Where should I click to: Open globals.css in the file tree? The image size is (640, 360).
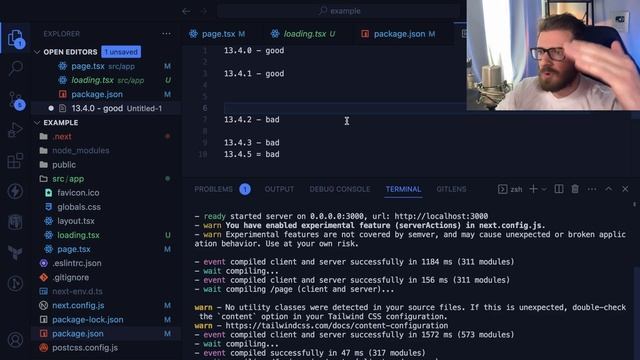tap(106, 207)
